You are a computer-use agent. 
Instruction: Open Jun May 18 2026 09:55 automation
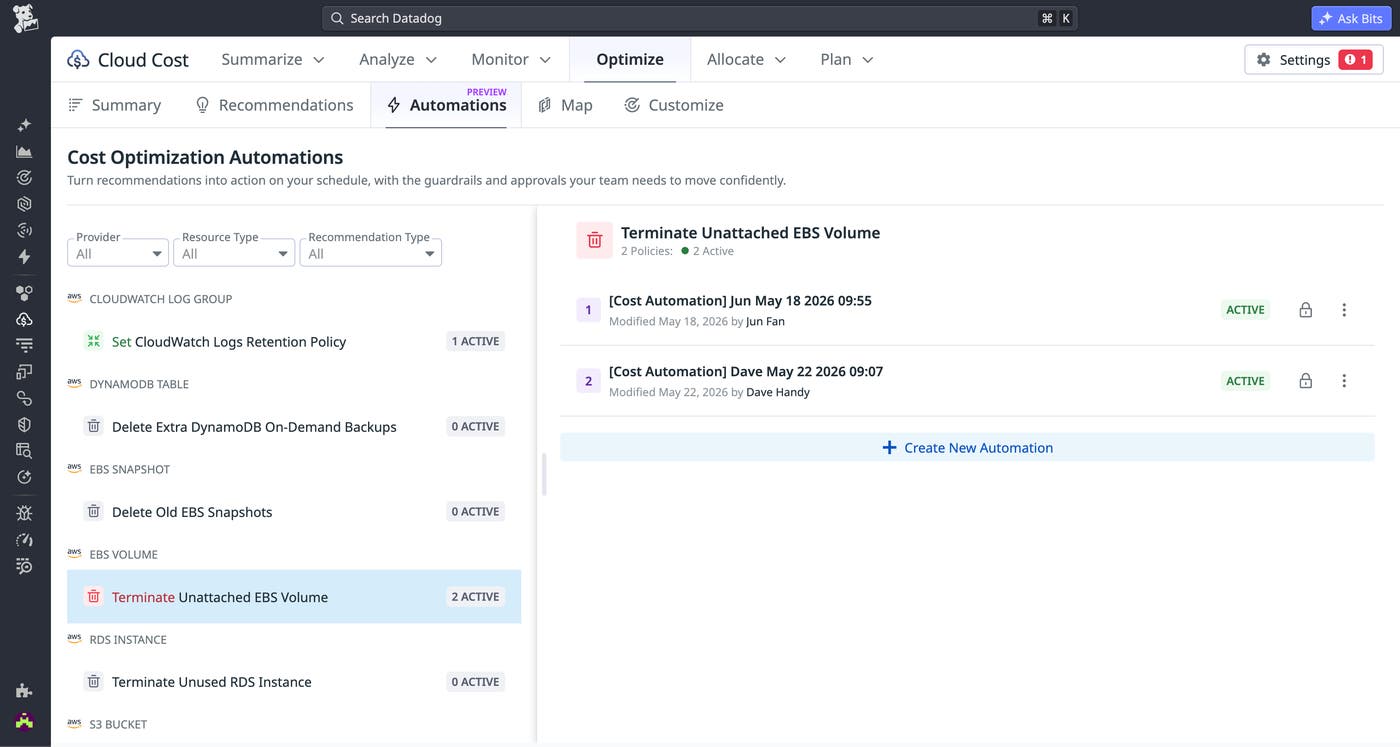tap(740, 300)
